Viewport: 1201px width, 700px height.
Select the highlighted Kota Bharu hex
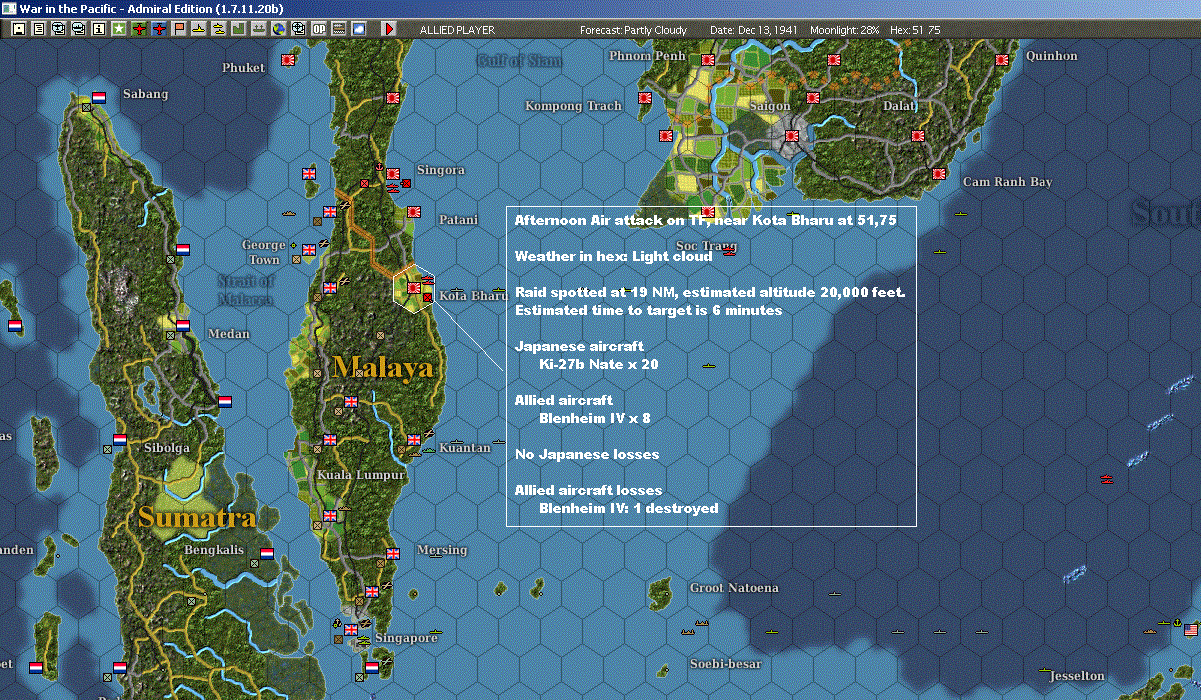[x=414, y=289]
